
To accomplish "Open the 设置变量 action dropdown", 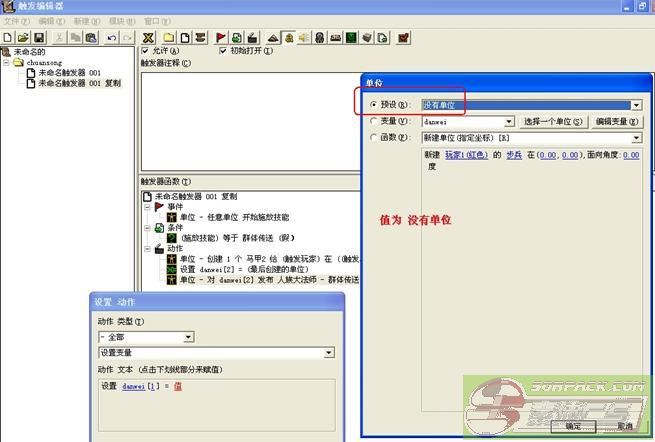I will tap(328, 352).
